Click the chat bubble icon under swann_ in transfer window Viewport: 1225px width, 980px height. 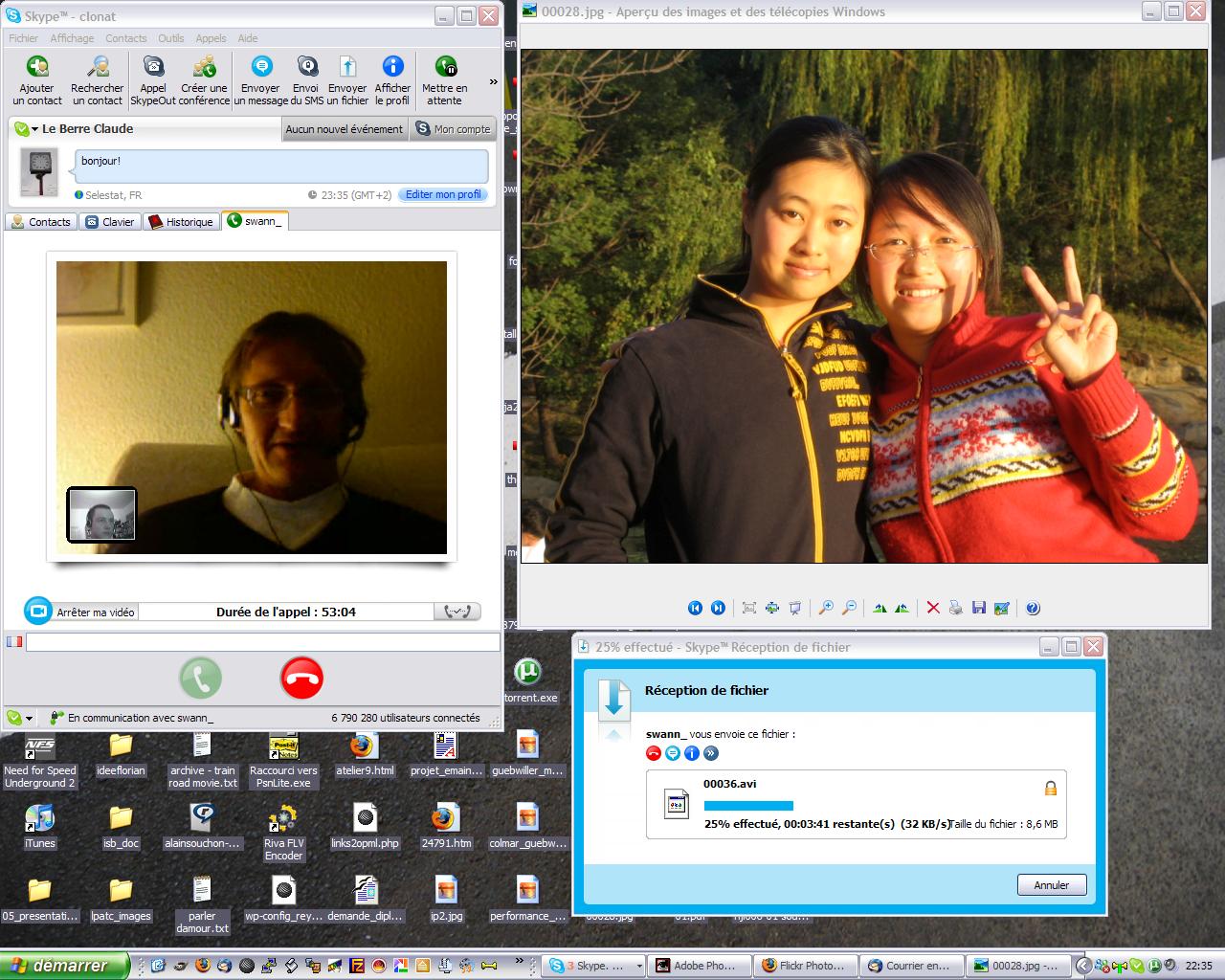(673, 753)
